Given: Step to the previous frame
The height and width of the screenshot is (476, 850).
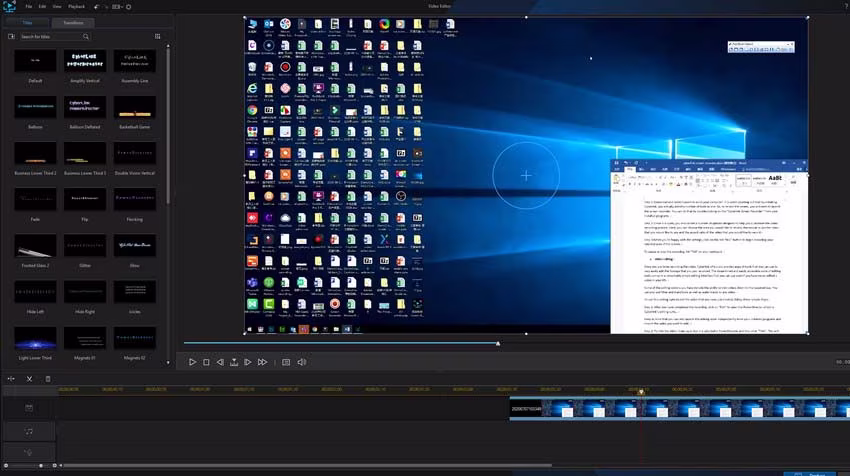Looking at the screenshot, I should (x=220, y=362).
